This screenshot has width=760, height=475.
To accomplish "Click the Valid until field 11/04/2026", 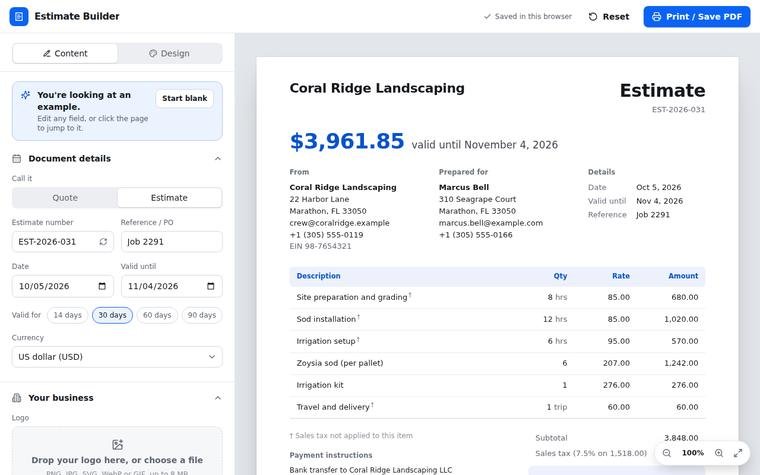I will click(x=172, y=286).
